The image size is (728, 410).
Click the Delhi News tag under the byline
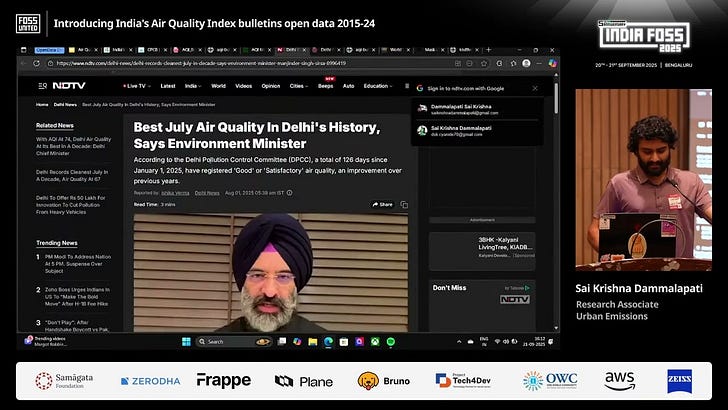coord(207,193)
